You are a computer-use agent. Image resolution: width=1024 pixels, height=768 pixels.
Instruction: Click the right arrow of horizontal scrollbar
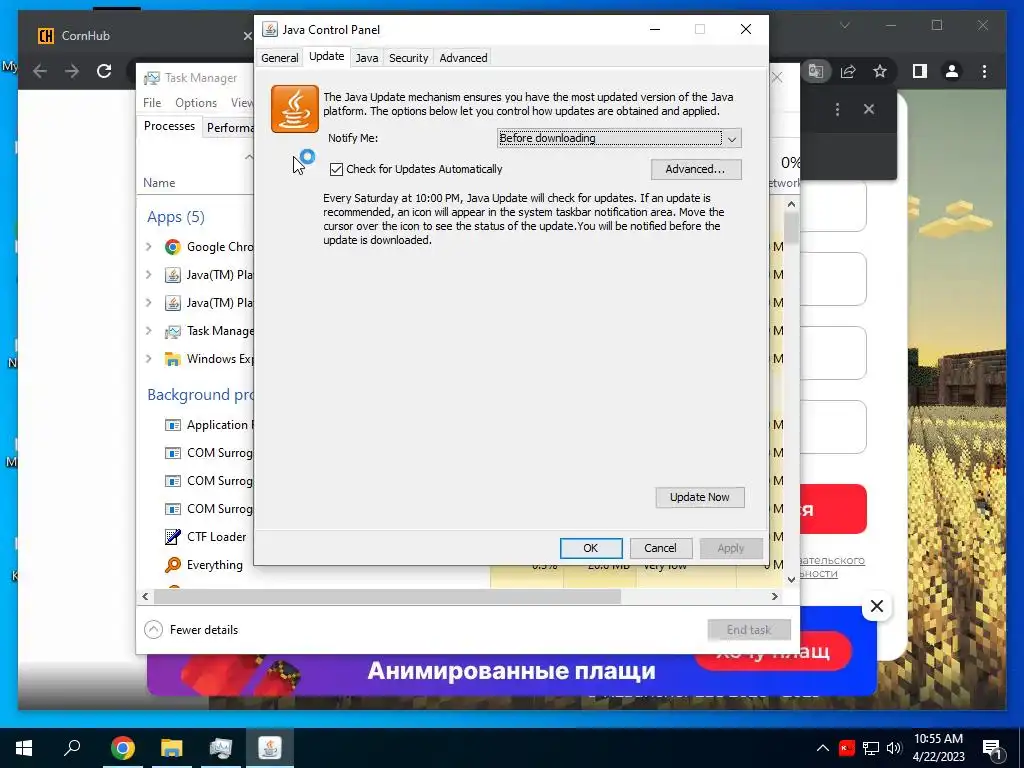[775, 596]
